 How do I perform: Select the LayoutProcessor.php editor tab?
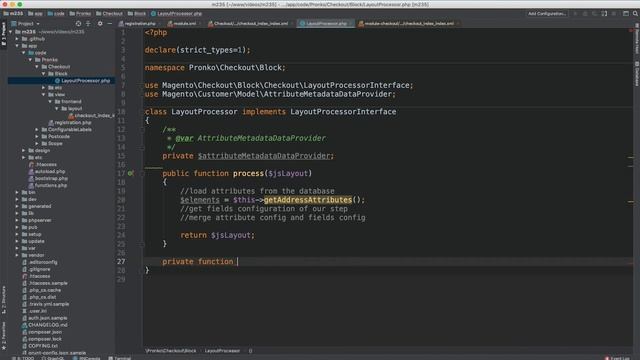pyautogui.click(x=325, y=24)
